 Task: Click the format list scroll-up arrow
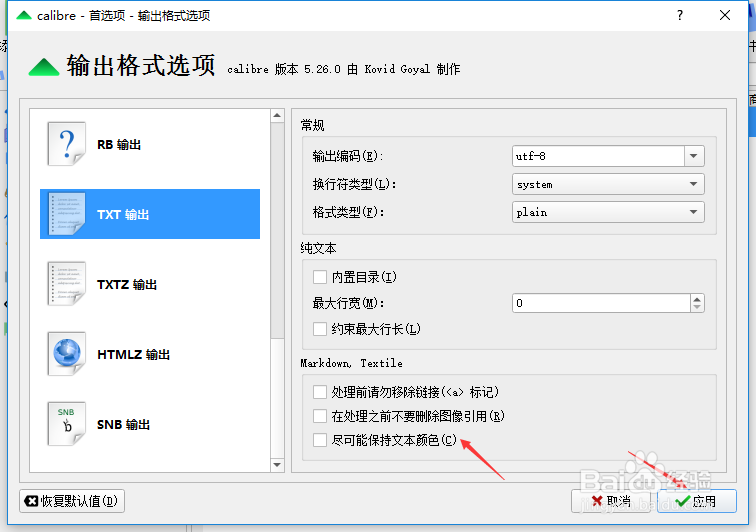(277, 115)
